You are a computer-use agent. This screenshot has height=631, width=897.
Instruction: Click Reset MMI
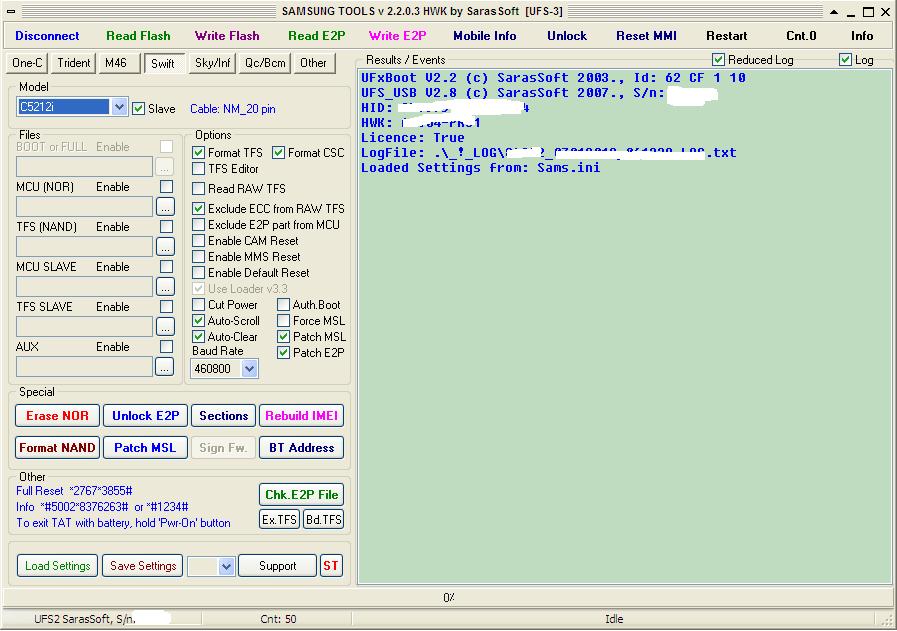coord(646,35)
